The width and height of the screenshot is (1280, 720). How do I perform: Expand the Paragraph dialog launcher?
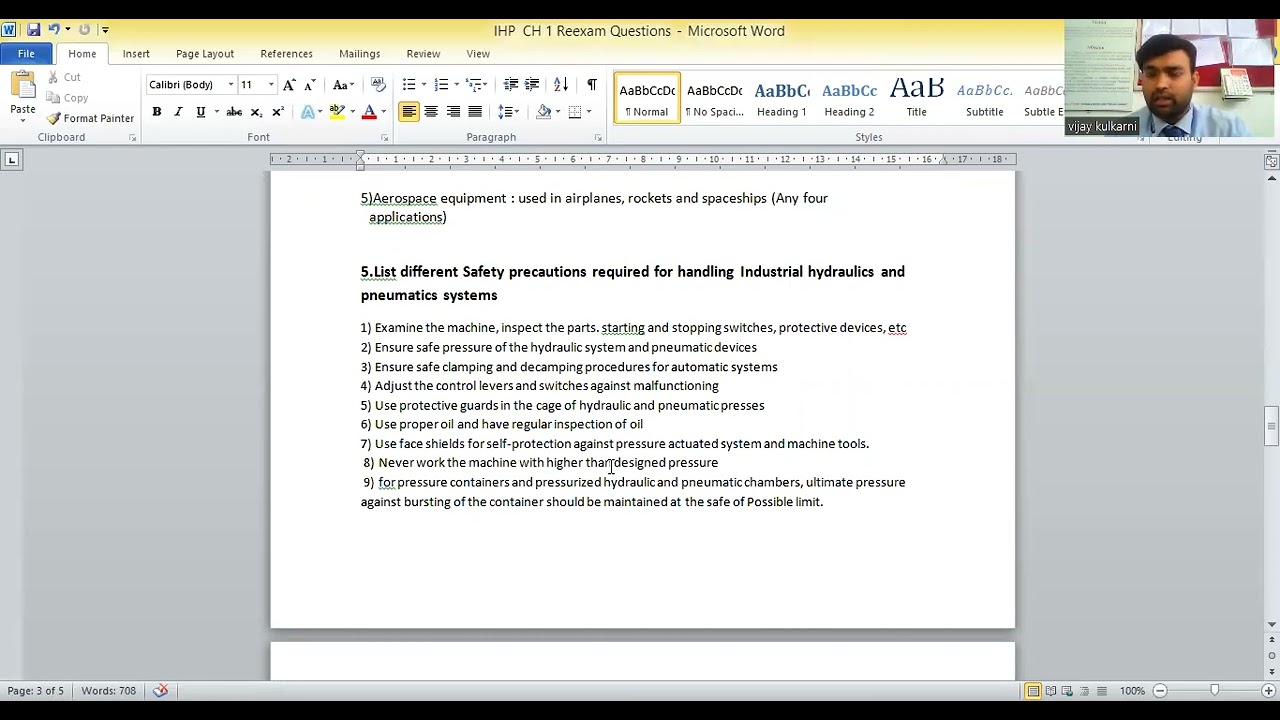(x=598, y=138)
